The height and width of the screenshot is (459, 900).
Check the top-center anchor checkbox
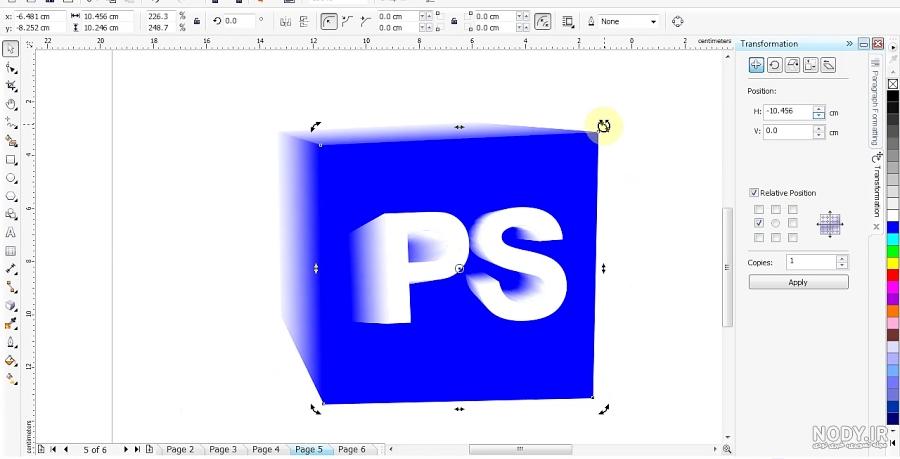pos(775,210)
